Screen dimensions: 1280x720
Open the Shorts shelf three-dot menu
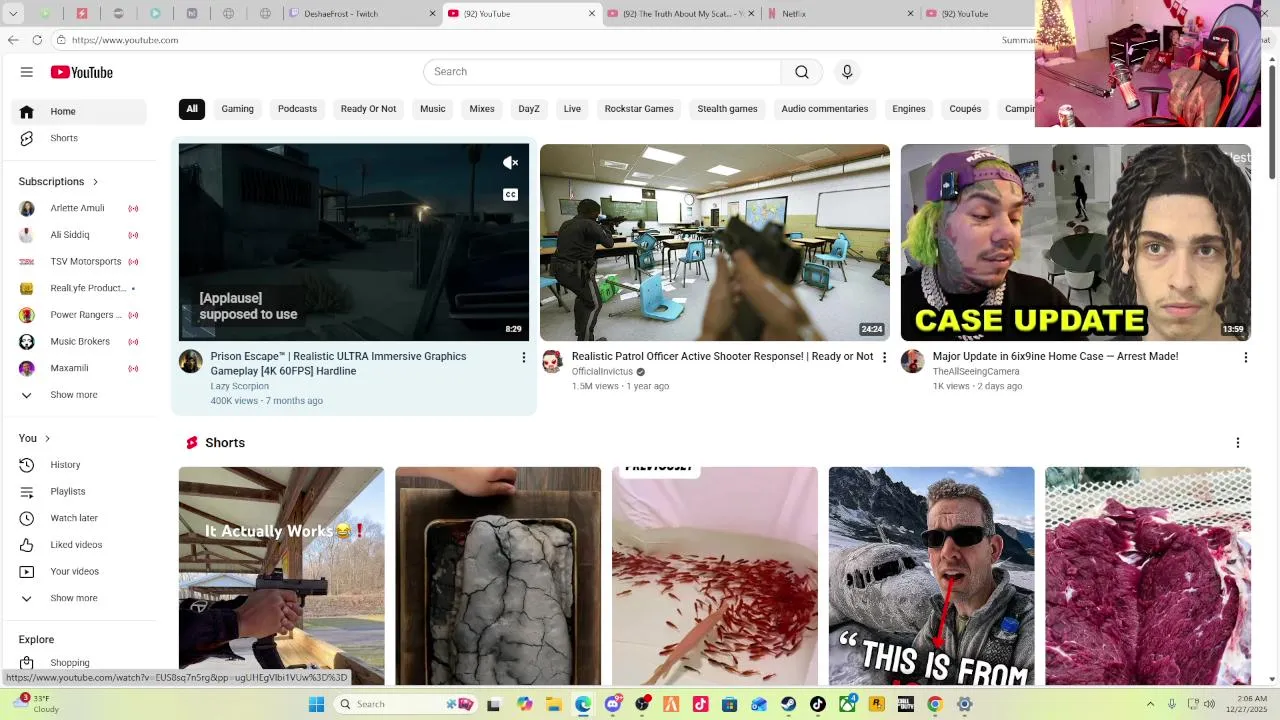click(1237, 443)
